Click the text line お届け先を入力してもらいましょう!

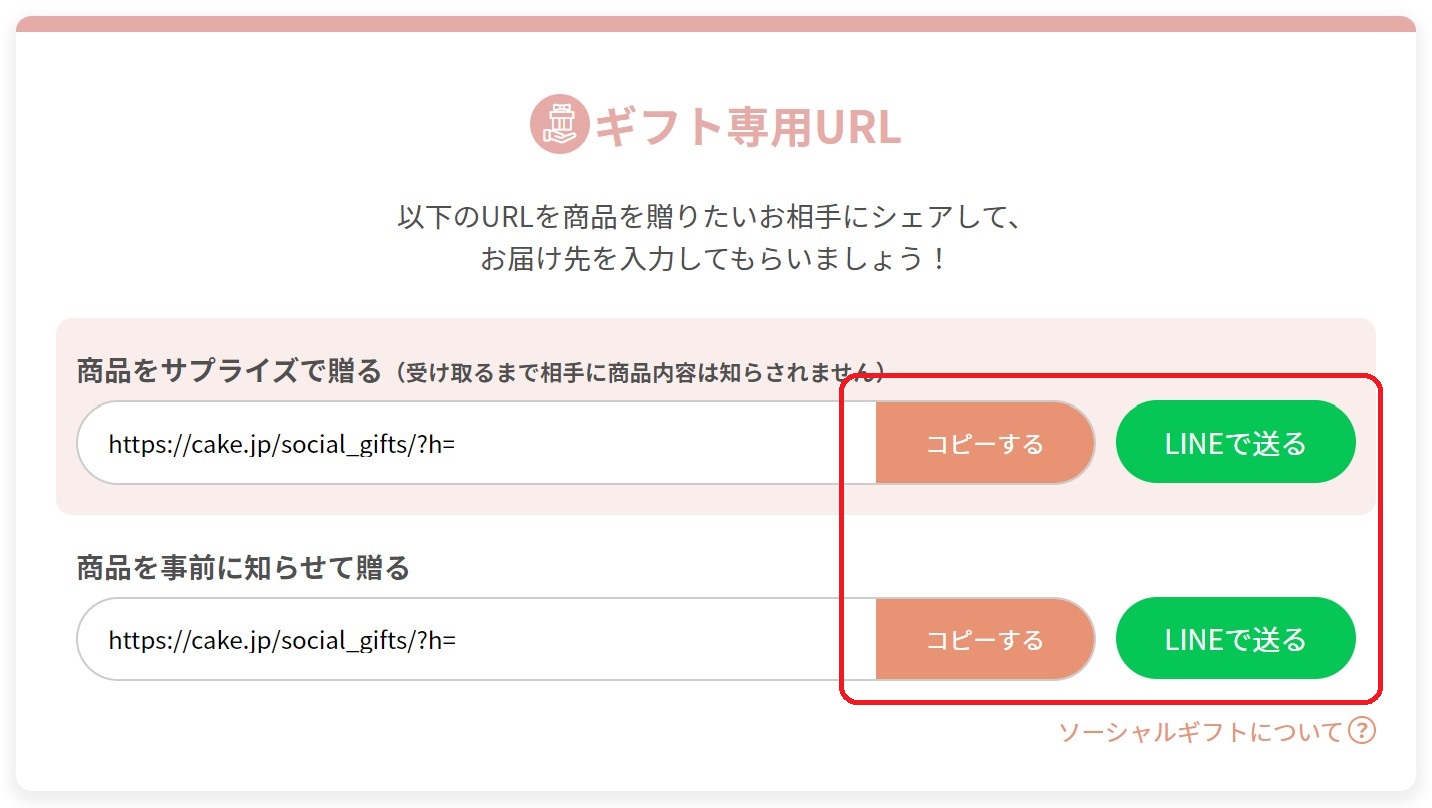(x=713, y=260)
